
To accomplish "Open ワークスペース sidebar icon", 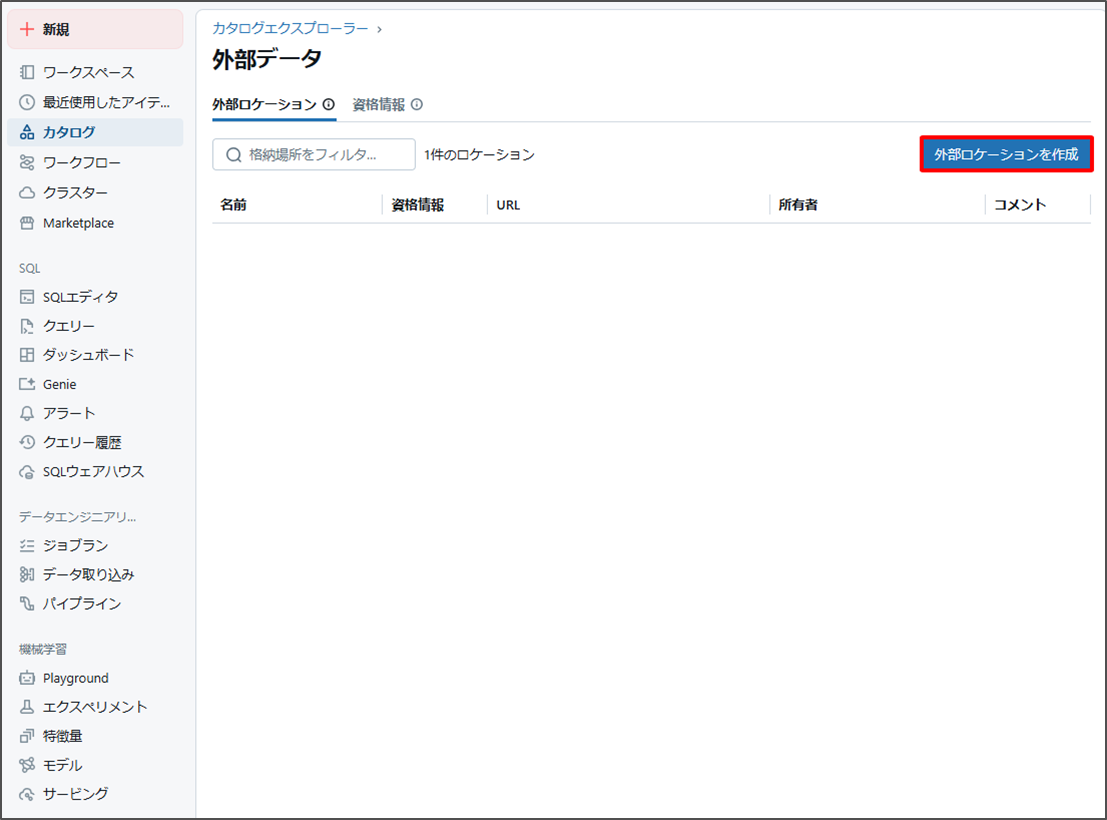I will click(x=27, y=73).
